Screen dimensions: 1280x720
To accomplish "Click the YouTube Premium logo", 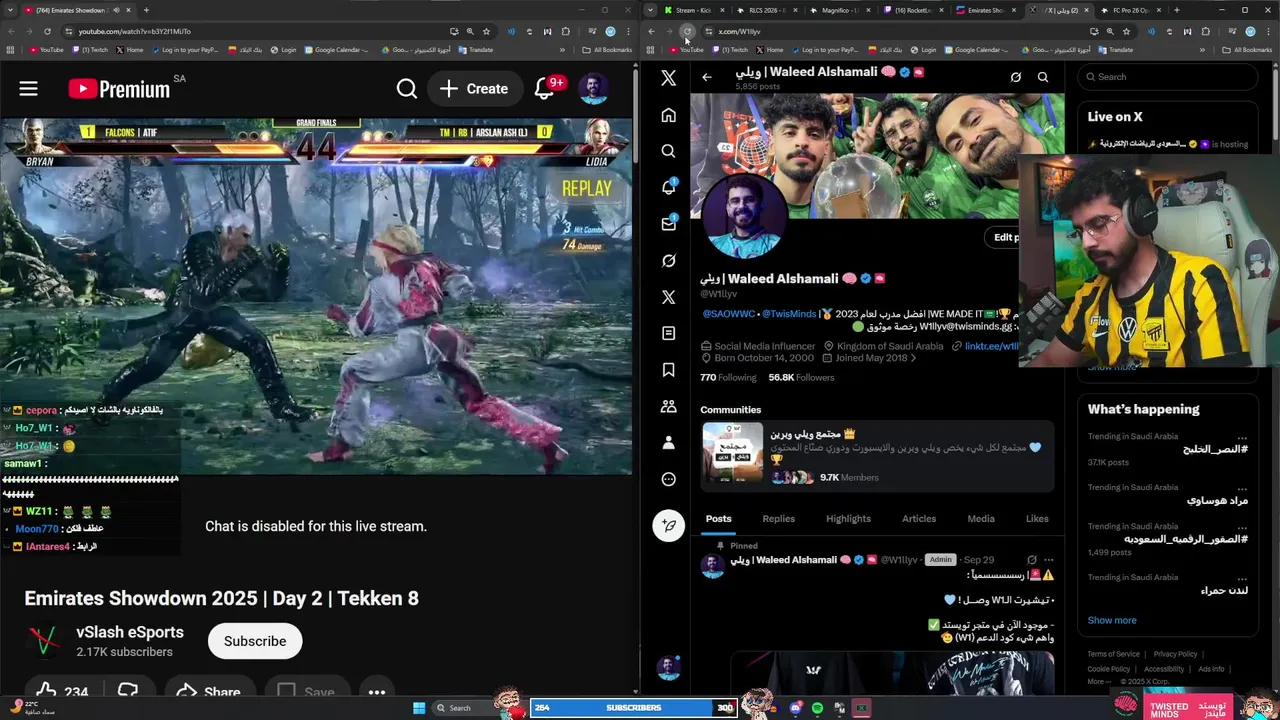I will (119, 89).
